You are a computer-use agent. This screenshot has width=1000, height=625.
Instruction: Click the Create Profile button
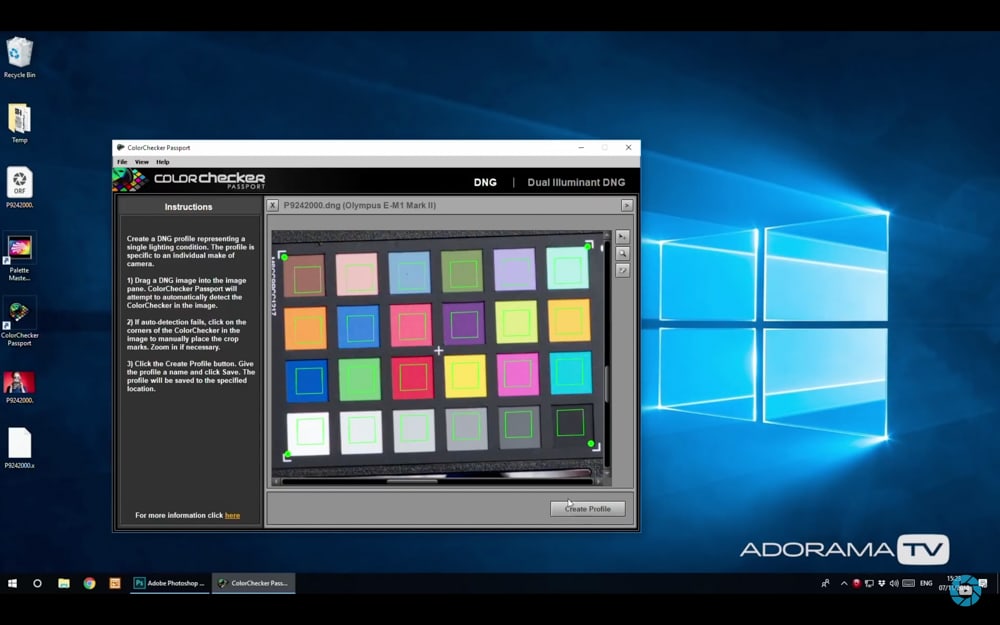pyautogui.click(x=587, y=509)
